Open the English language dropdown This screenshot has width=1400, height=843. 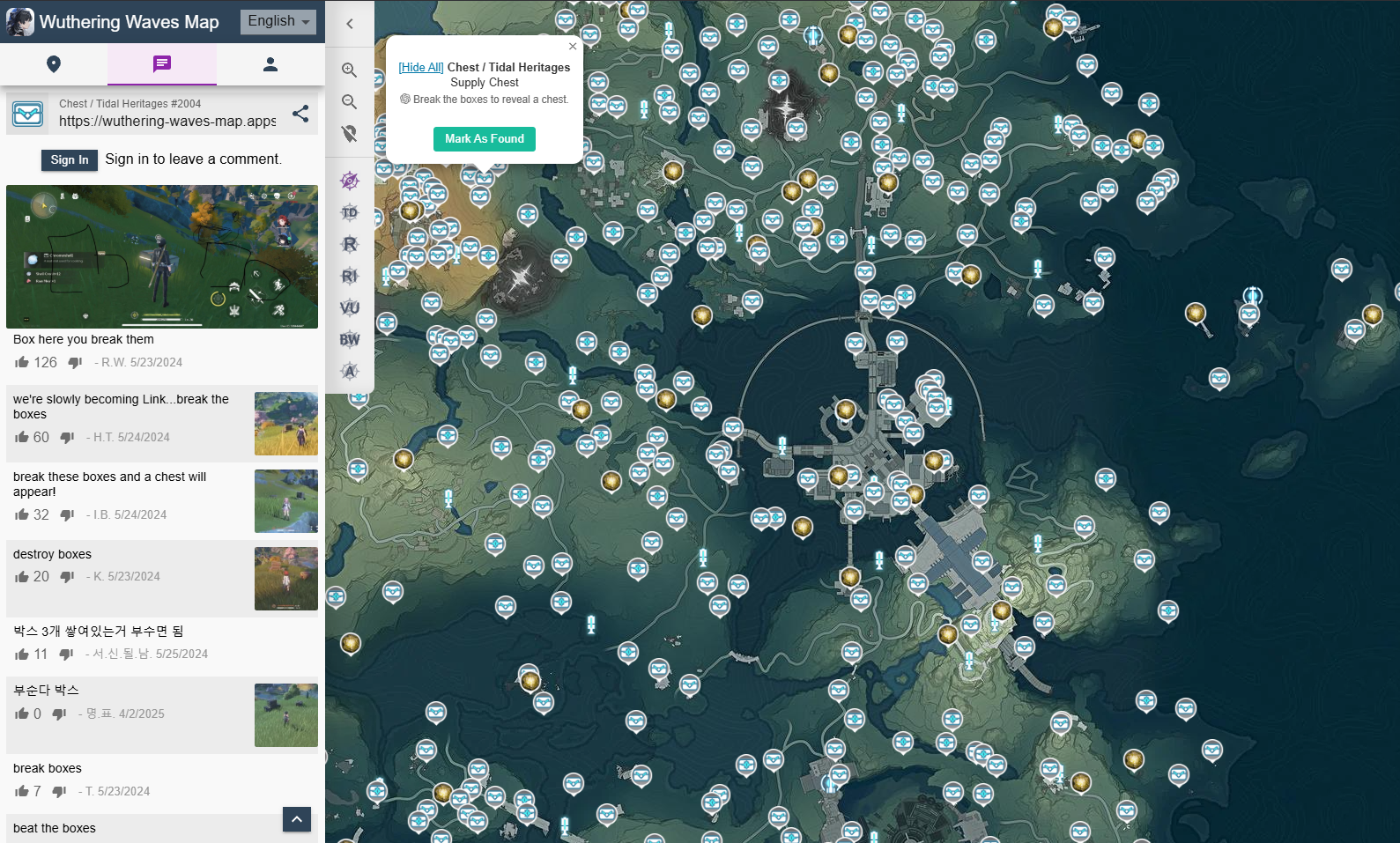point(278,21)
